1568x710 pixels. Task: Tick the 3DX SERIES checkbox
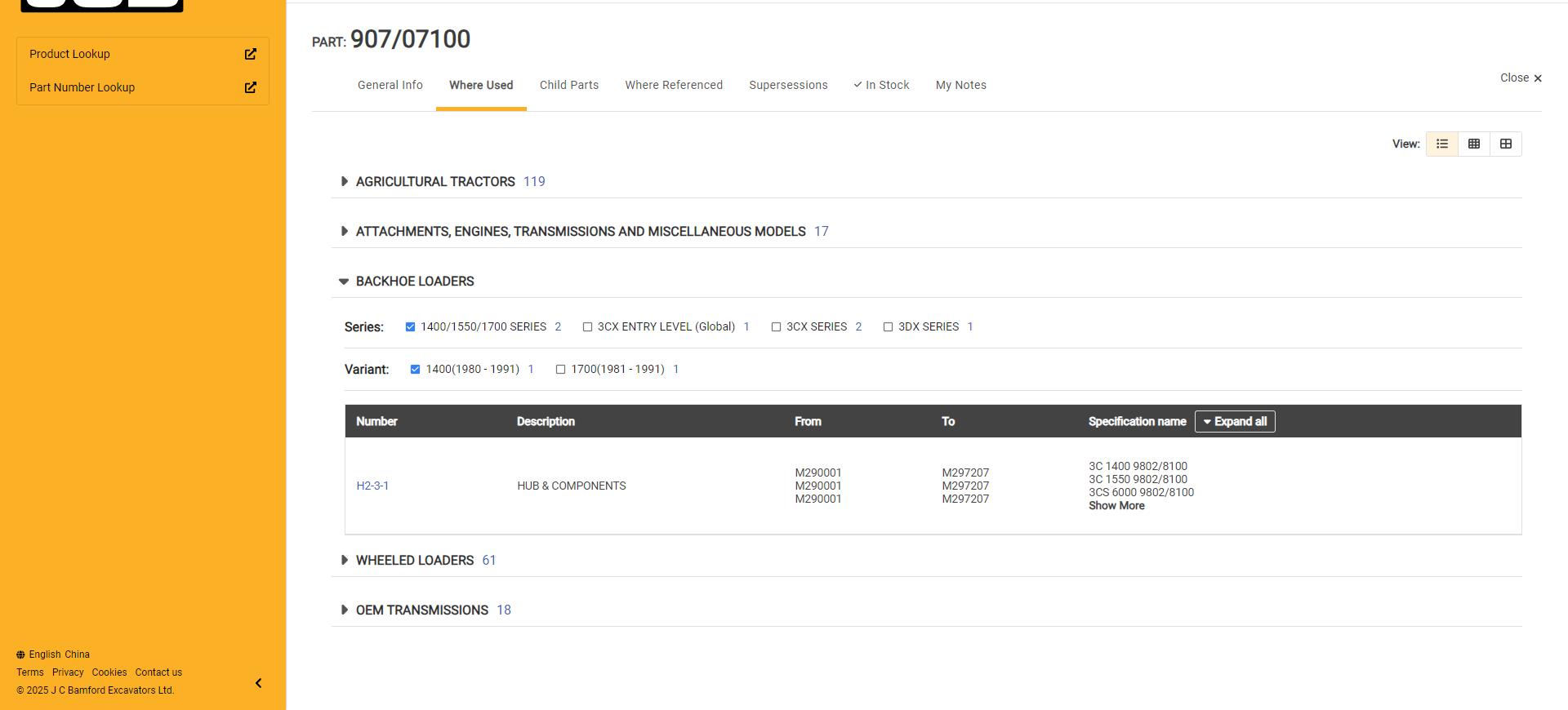(x=888, y=327)
